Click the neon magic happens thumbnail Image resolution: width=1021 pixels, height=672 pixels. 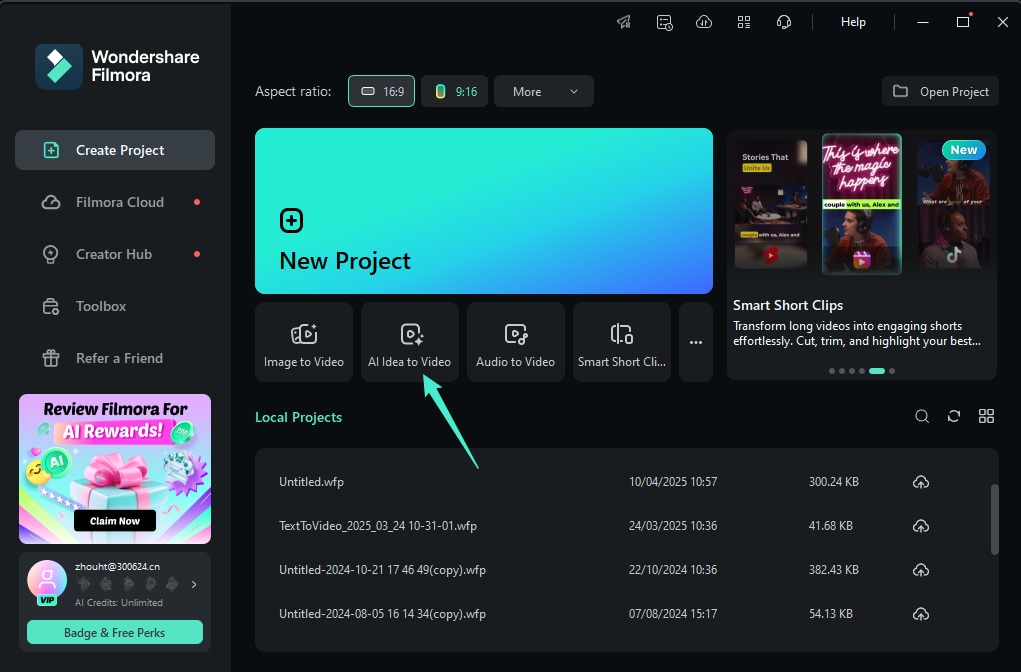point(861,204)
